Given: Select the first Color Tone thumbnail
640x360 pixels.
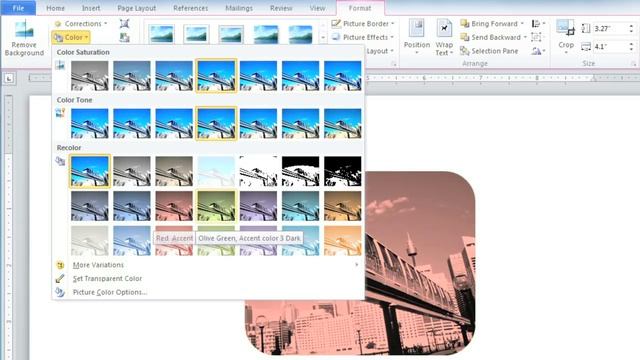Looking at the screenshot, I should 89,124.
